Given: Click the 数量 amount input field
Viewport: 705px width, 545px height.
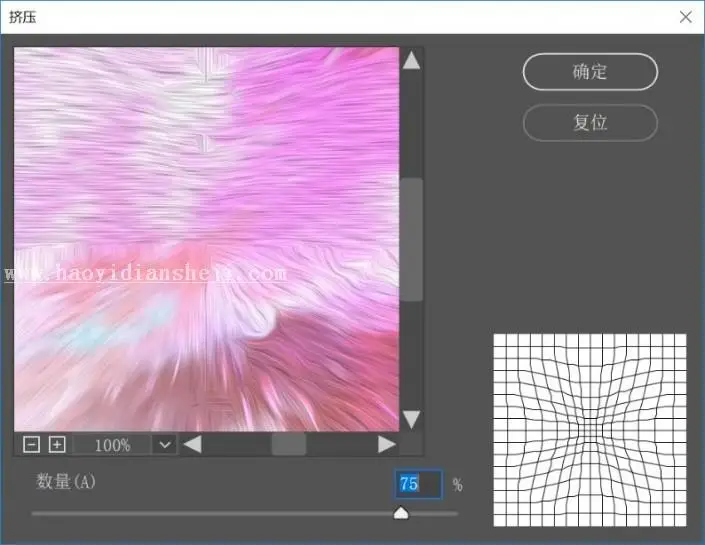Looking at the screenshot, I should click(418, 484).
